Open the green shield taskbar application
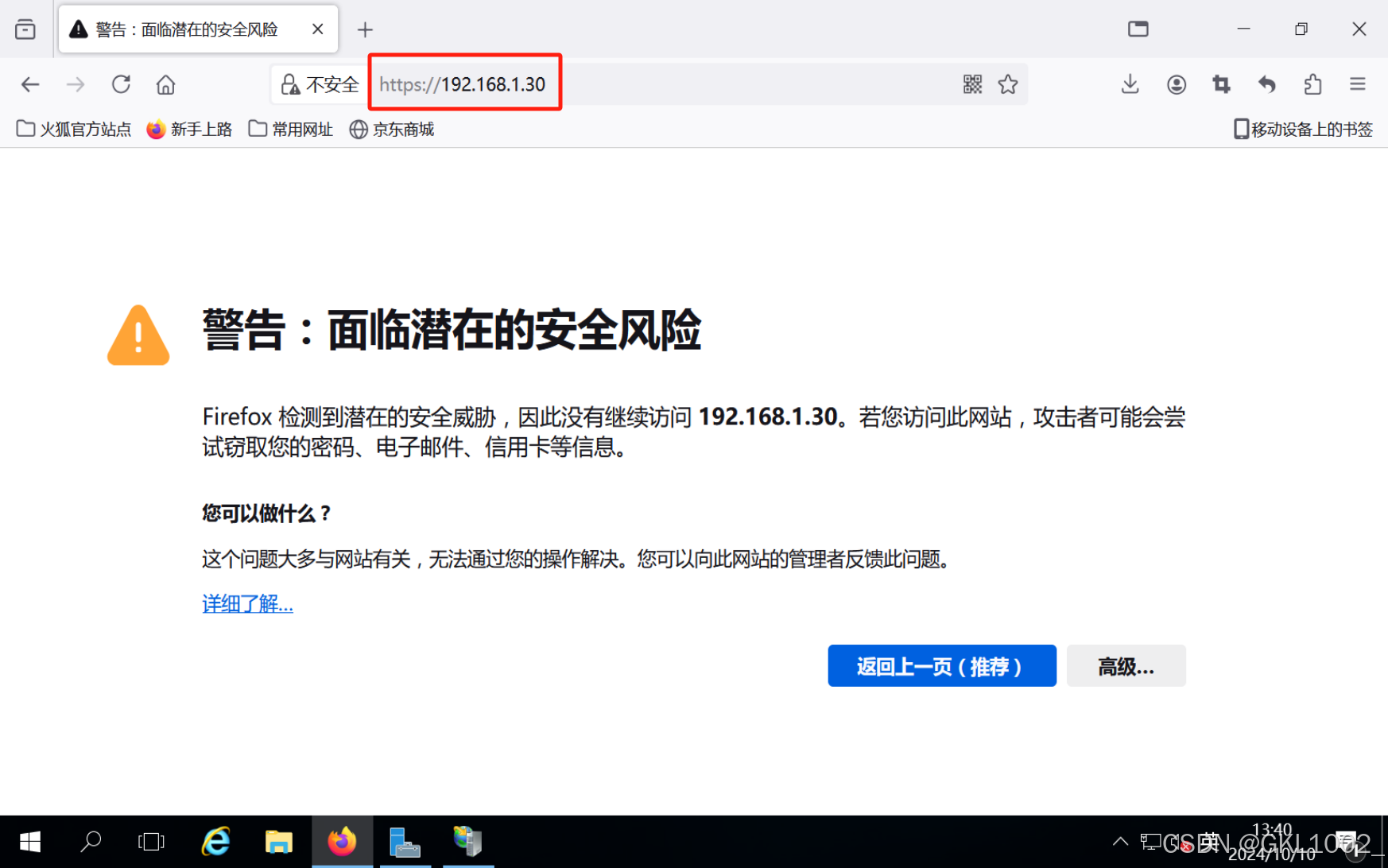This screenshot has height=868, width=1388. (x=468, y=842)
